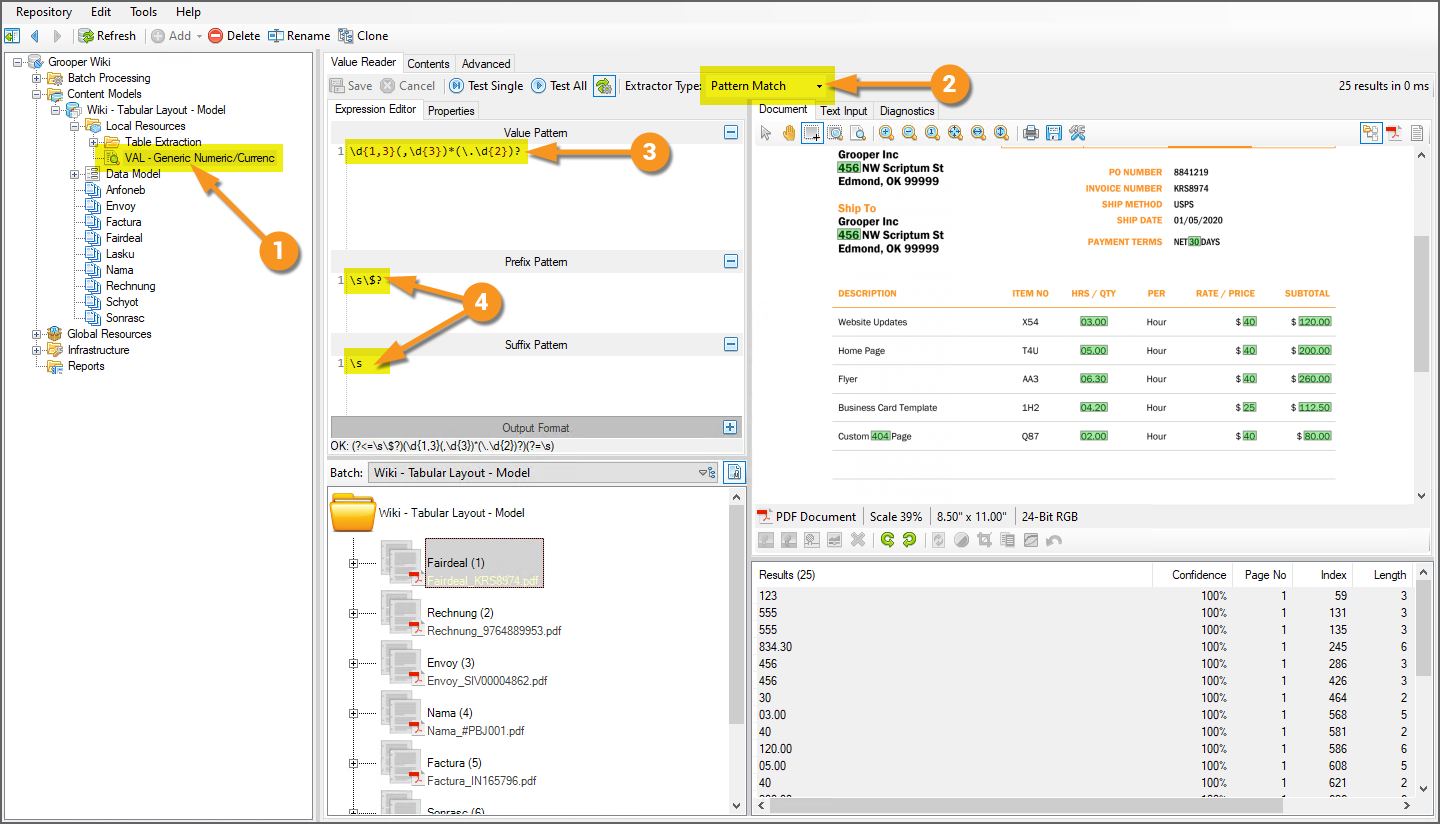The width and height of the screenshot is (1440, 824).
Task: Set document zoom to actual size
Action: [932, 133]
